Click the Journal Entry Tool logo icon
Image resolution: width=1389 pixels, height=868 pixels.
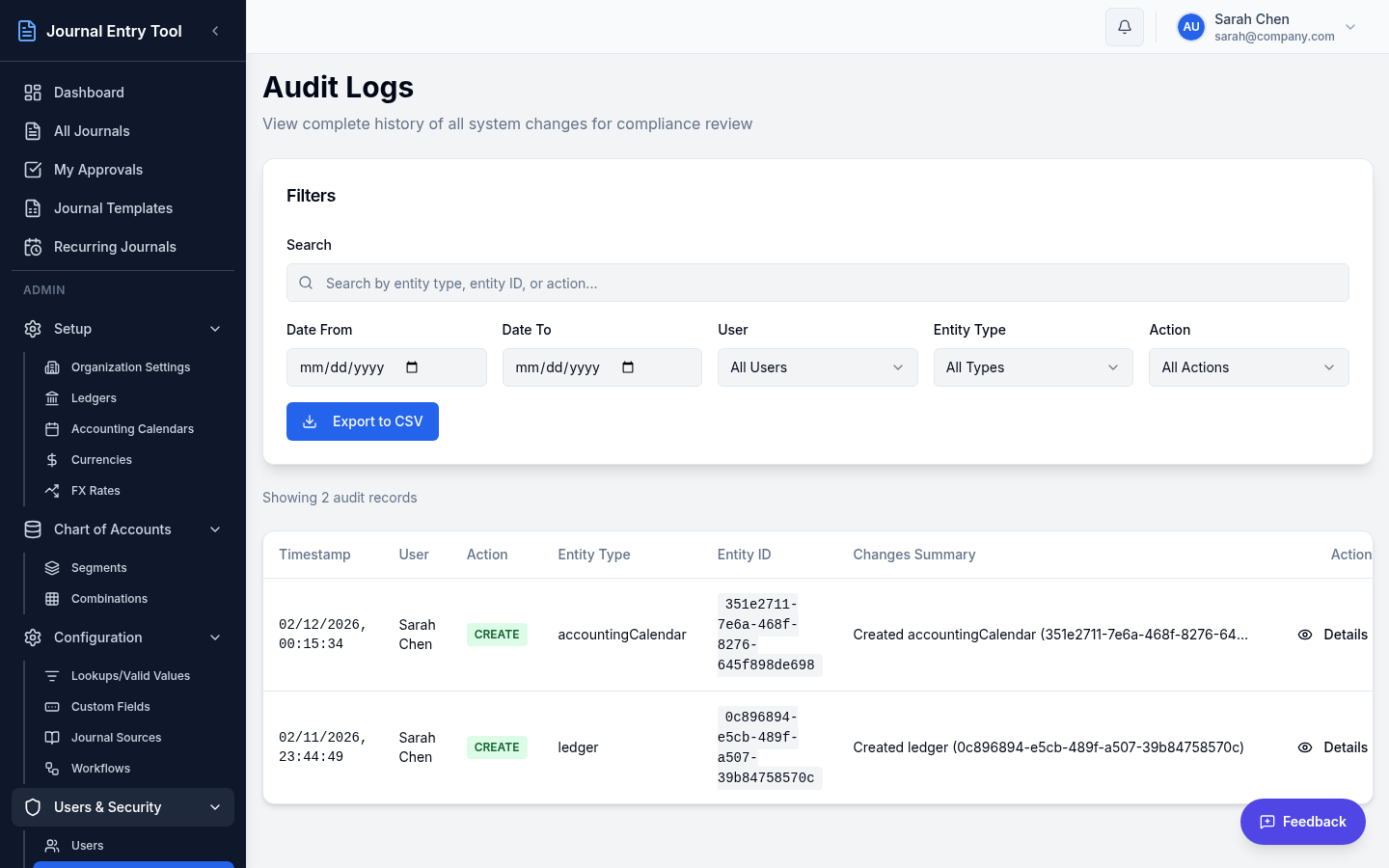point(27,31)
